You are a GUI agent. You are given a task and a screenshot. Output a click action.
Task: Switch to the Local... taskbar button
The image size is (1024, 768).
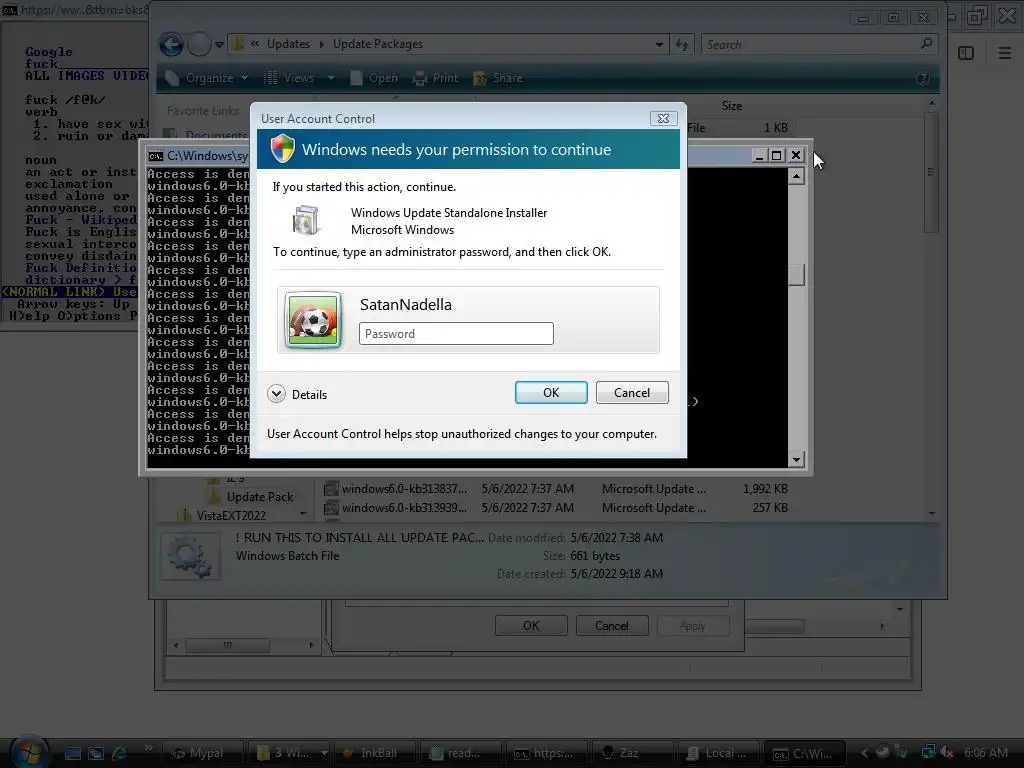click(x=718, y=753)
